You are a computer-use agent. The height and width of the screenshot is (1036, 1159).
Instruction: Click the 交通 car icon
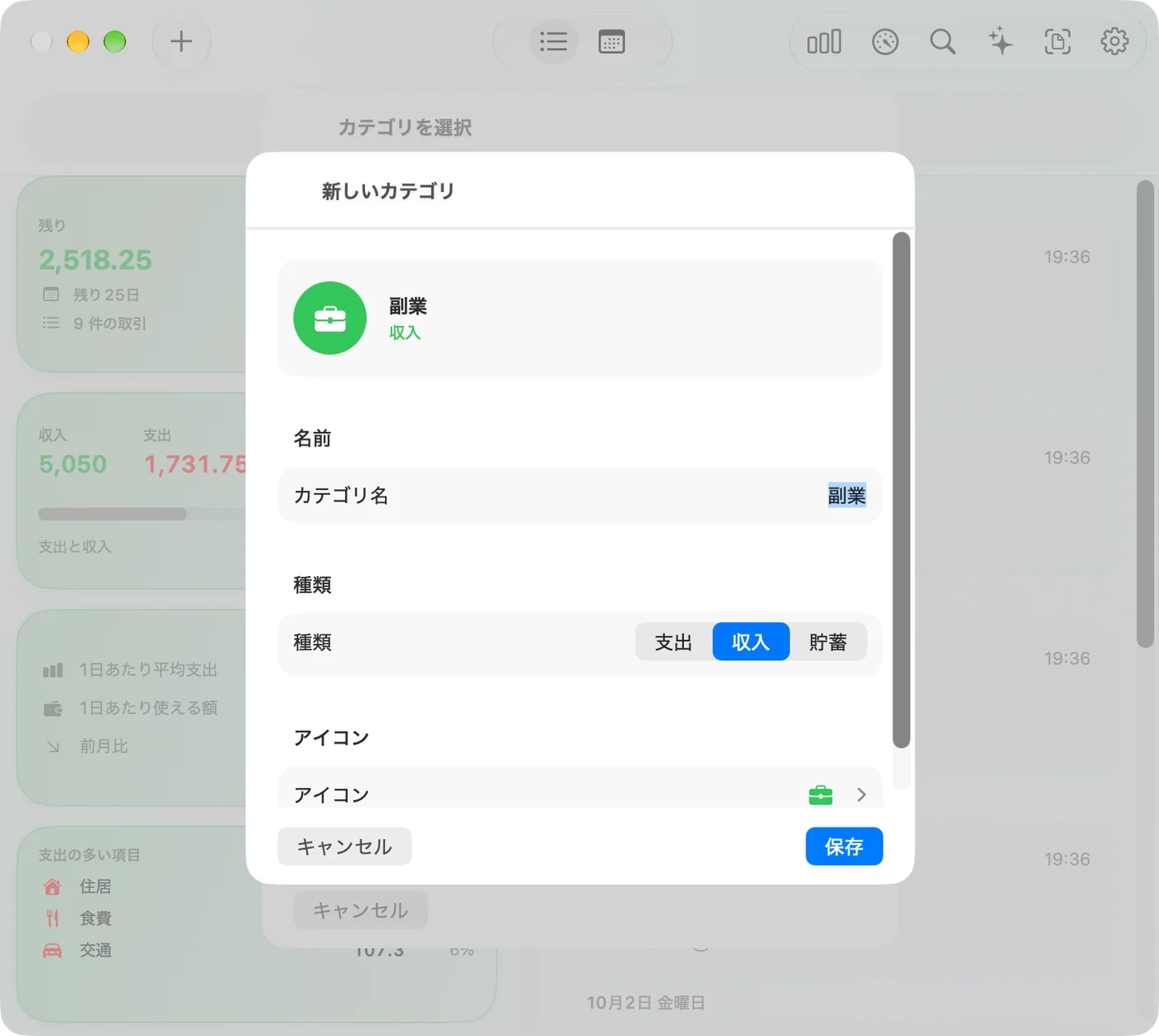click(x=52, y=950)
